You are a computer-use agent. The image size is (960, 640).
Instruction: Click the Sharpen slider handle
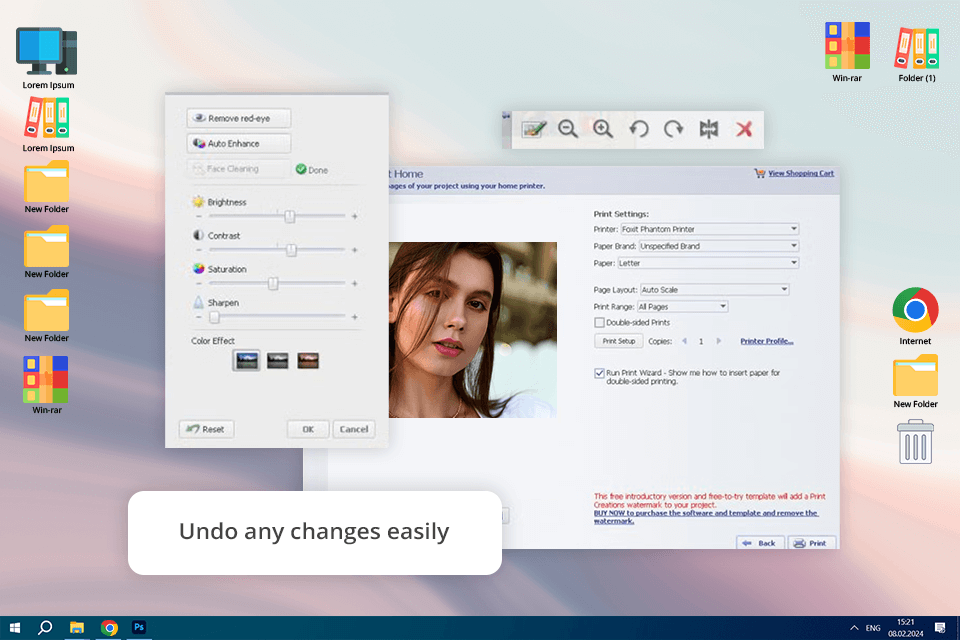[214, 317]
